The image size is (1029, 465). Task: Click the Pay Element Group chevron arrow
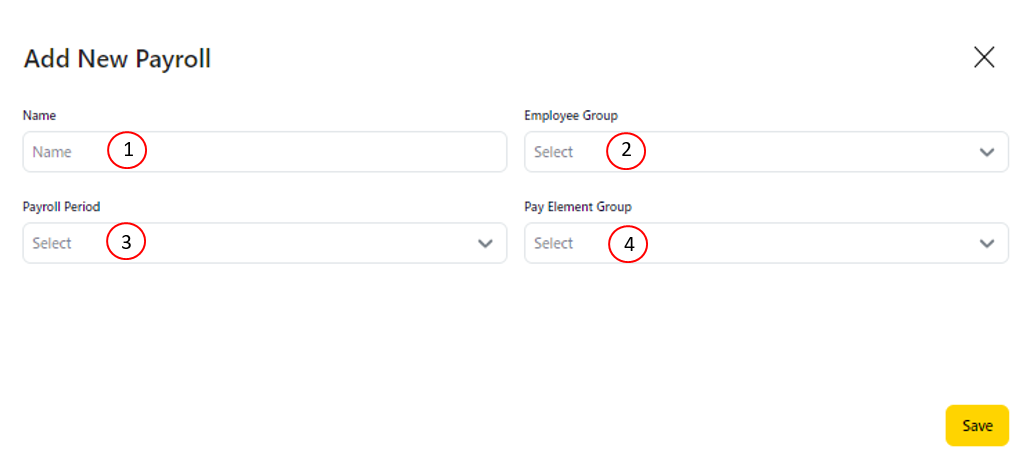(x=987, y=243)
